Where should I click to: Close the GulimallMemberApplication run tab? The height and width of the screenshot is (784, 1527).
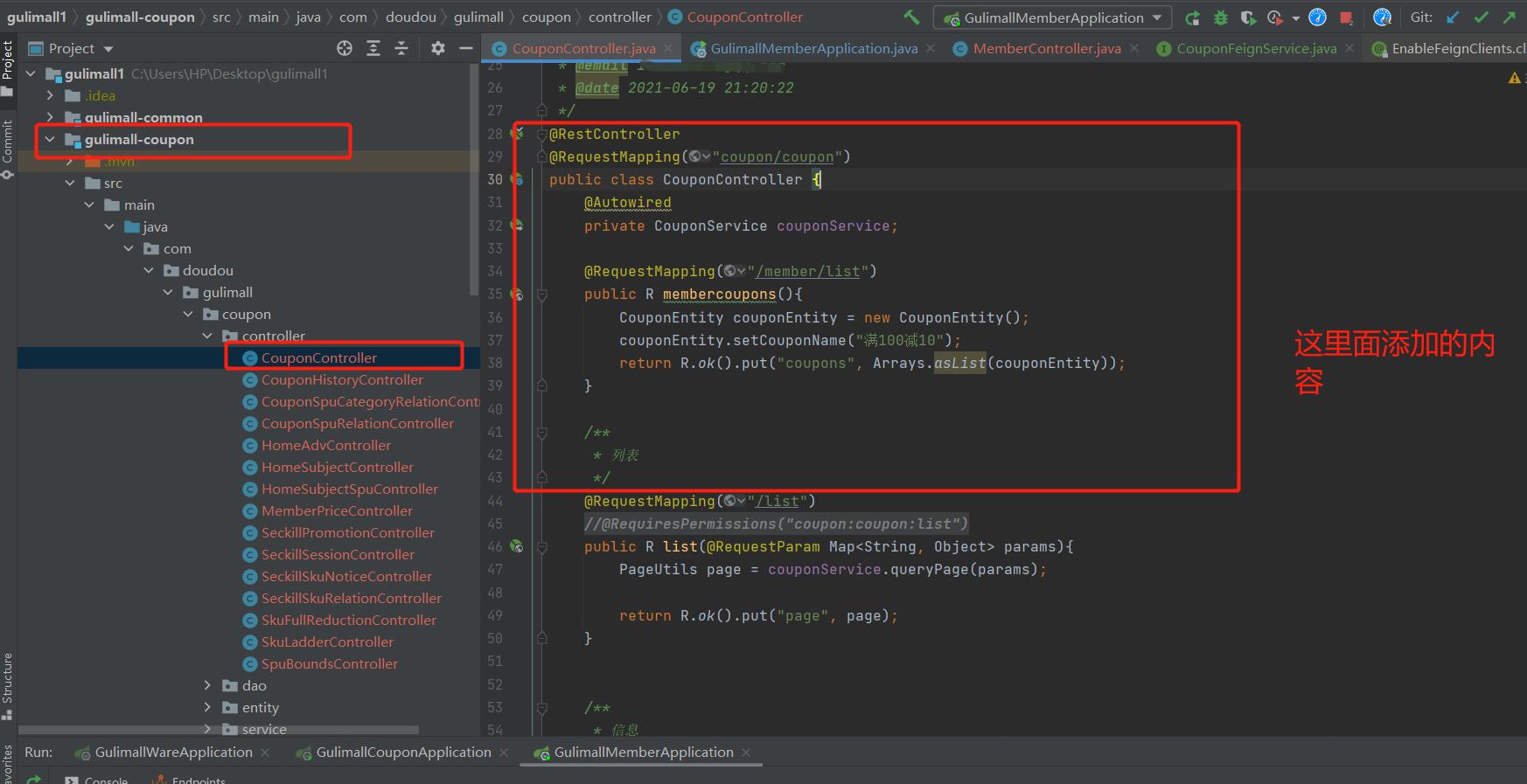click(746, 752)
